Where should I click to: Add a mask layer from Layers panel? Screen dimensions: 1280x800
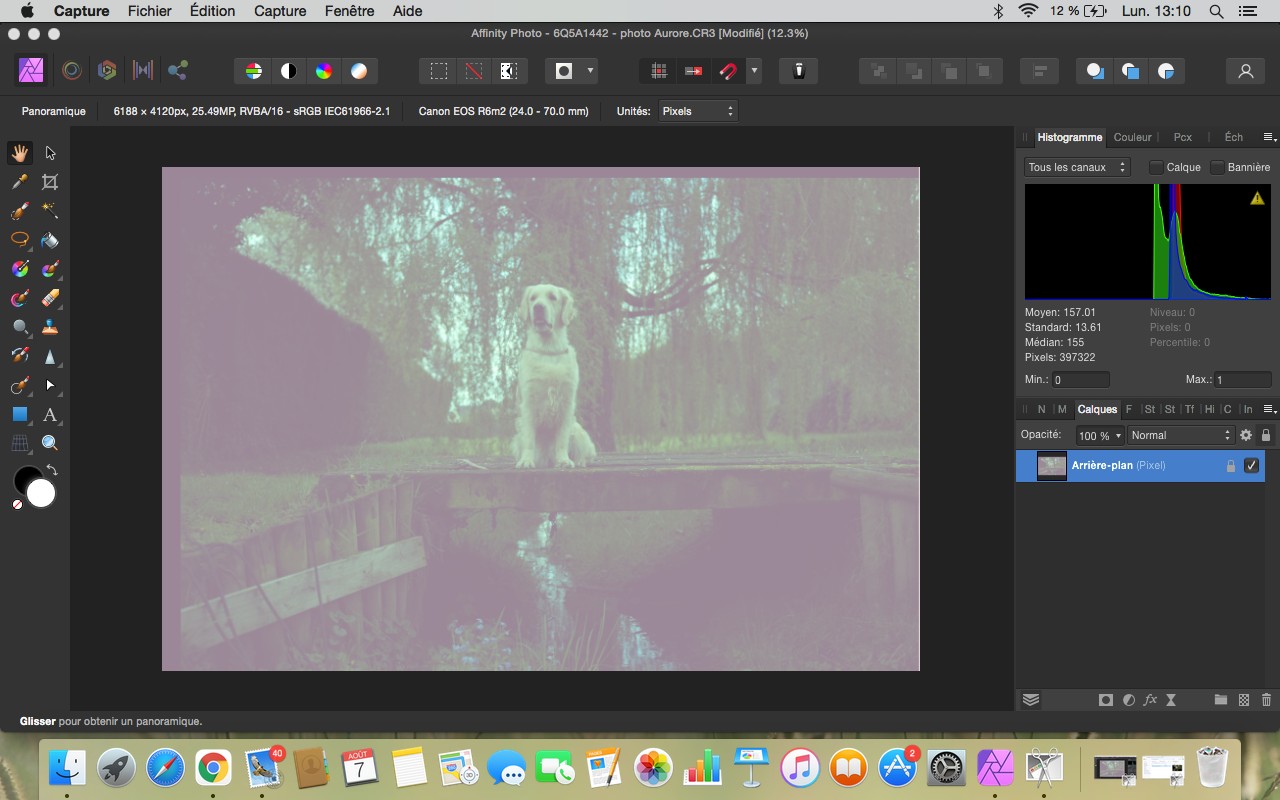[1106, 700]
